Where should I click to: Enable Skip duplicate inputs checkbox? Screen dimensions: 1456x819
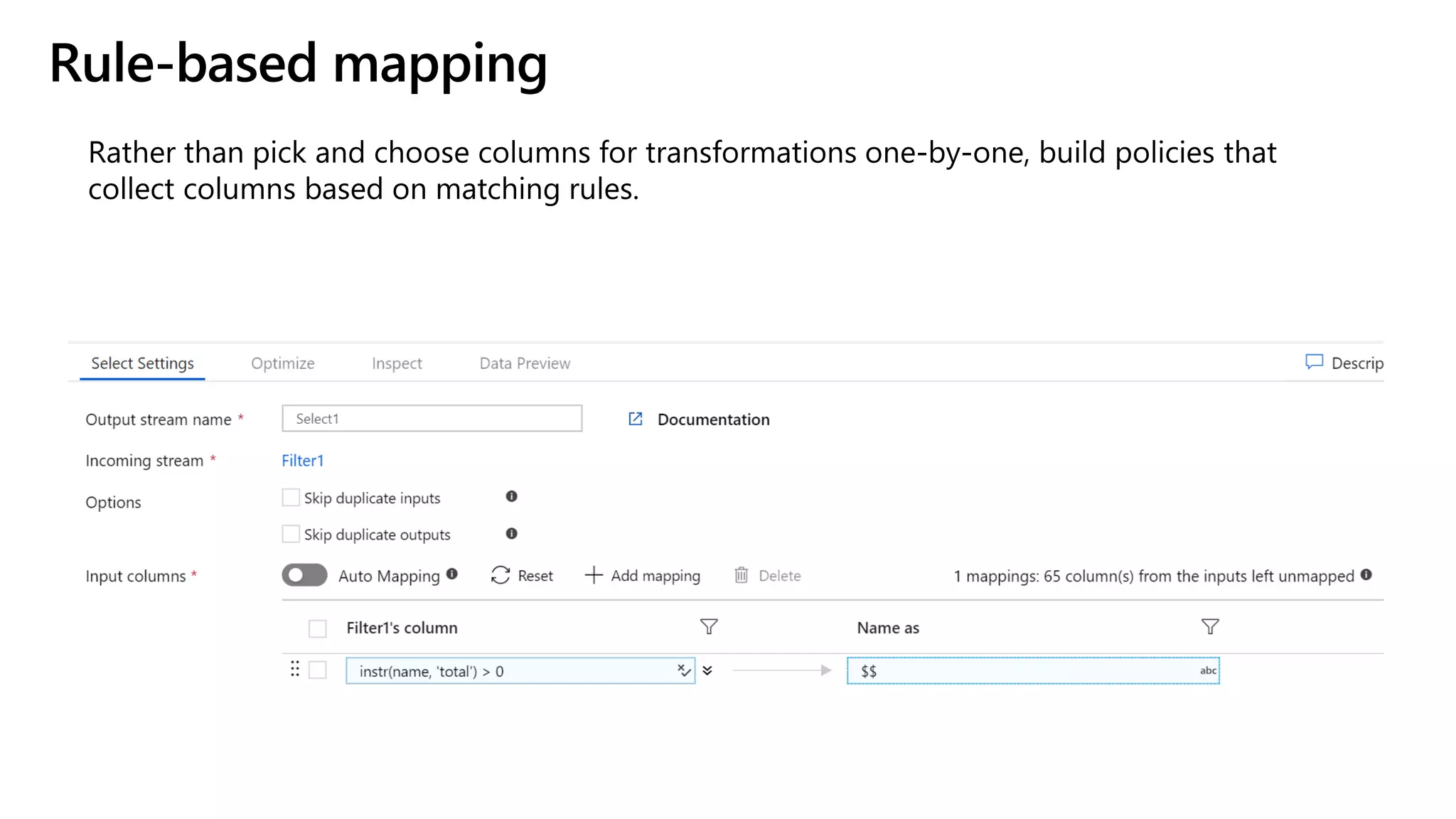291,497
